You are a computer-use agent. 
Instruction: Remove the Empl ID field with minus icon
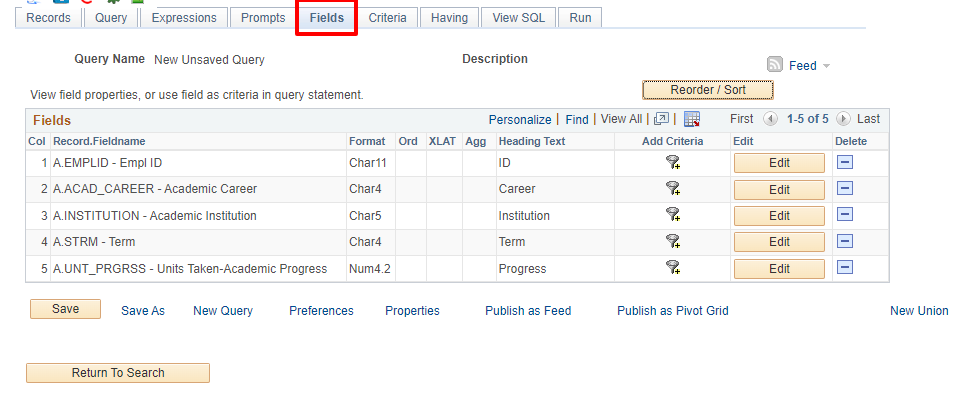coord(845,162)
